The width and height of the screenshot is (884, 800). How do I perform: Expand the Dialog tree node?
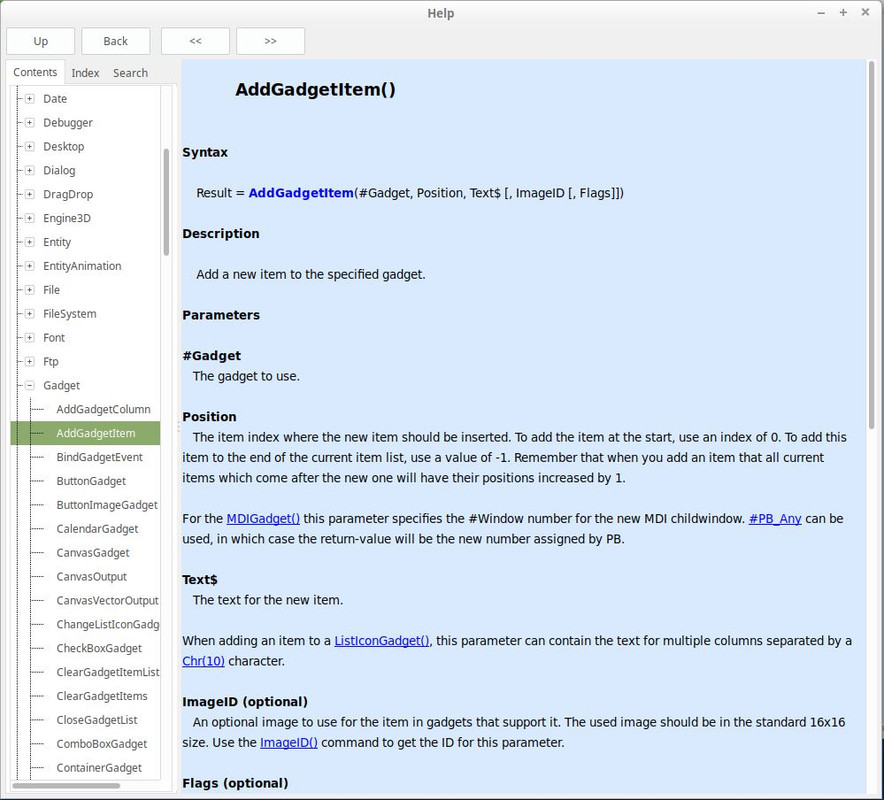30,170
